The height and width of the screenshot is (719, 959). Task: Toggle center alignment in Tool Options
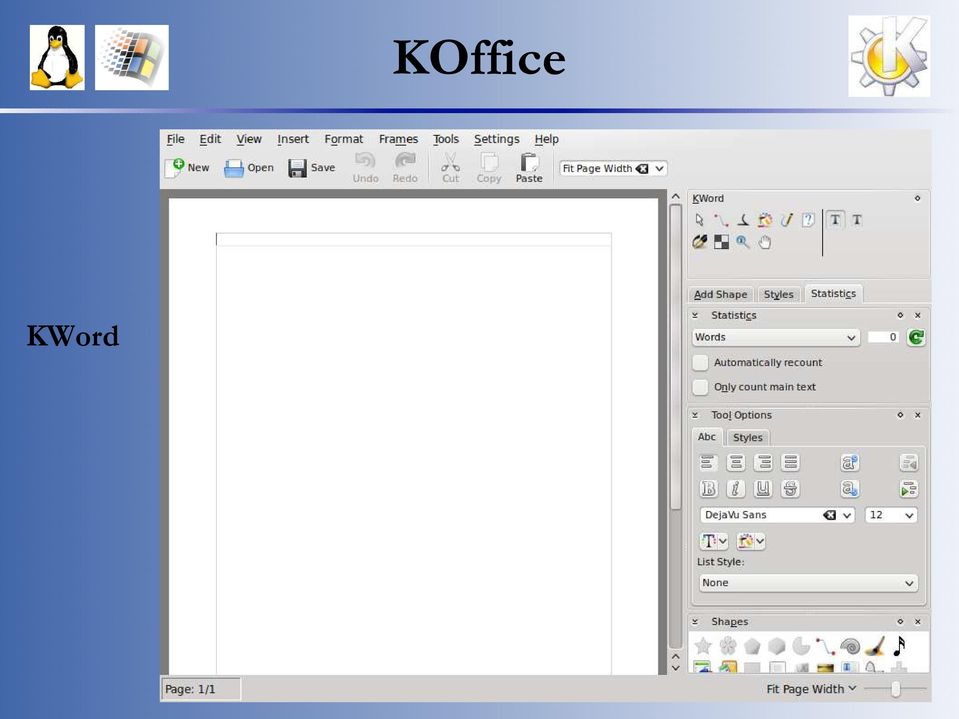[736, 463]
